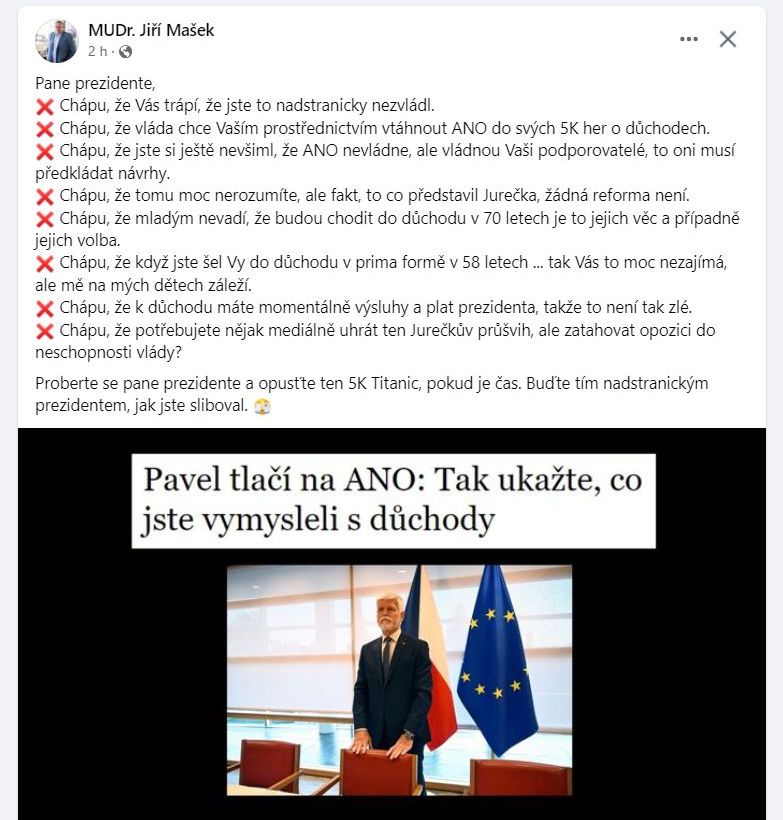Click the red X before "tomu moc nerozumíte" line

[x=45, y=197]
